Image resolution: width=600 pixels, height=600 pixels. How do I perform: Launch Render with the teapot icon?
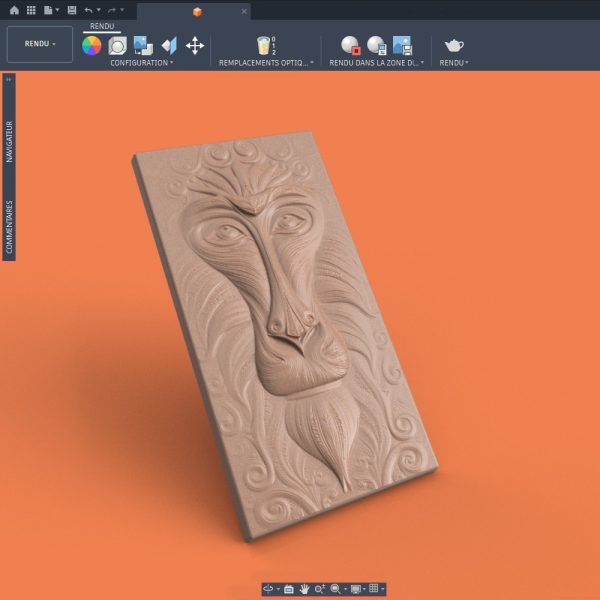tap(454, 46)
